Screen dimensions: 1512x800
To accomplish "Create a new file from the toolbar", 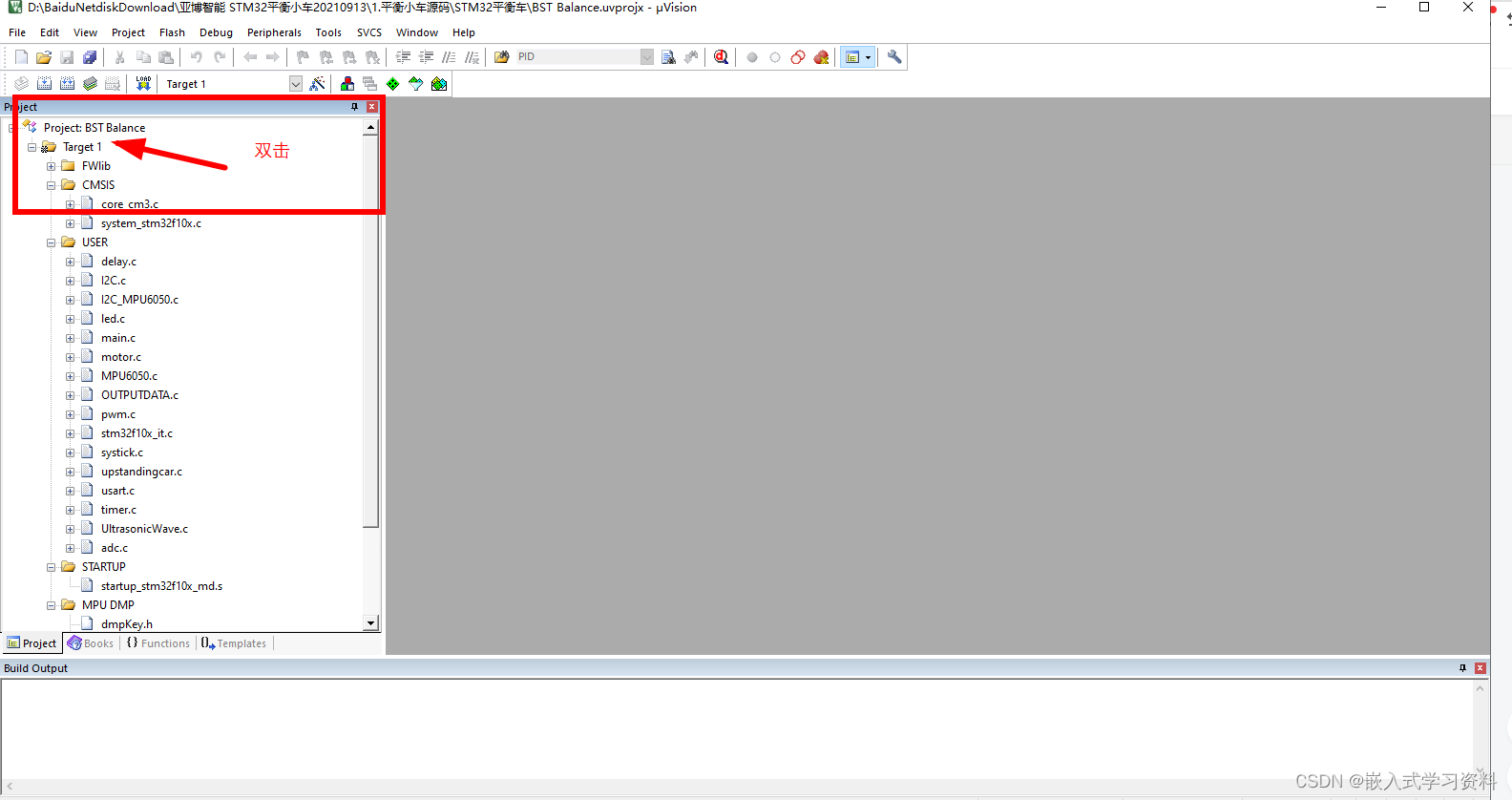I will click(x=21, y=57).
